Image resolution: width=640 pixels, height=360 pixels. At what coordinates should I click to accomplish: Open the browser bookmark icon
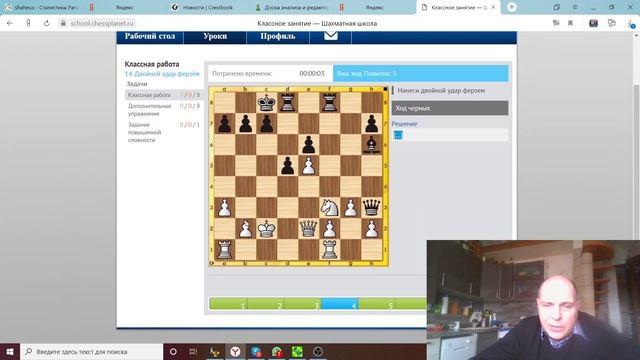570,23
